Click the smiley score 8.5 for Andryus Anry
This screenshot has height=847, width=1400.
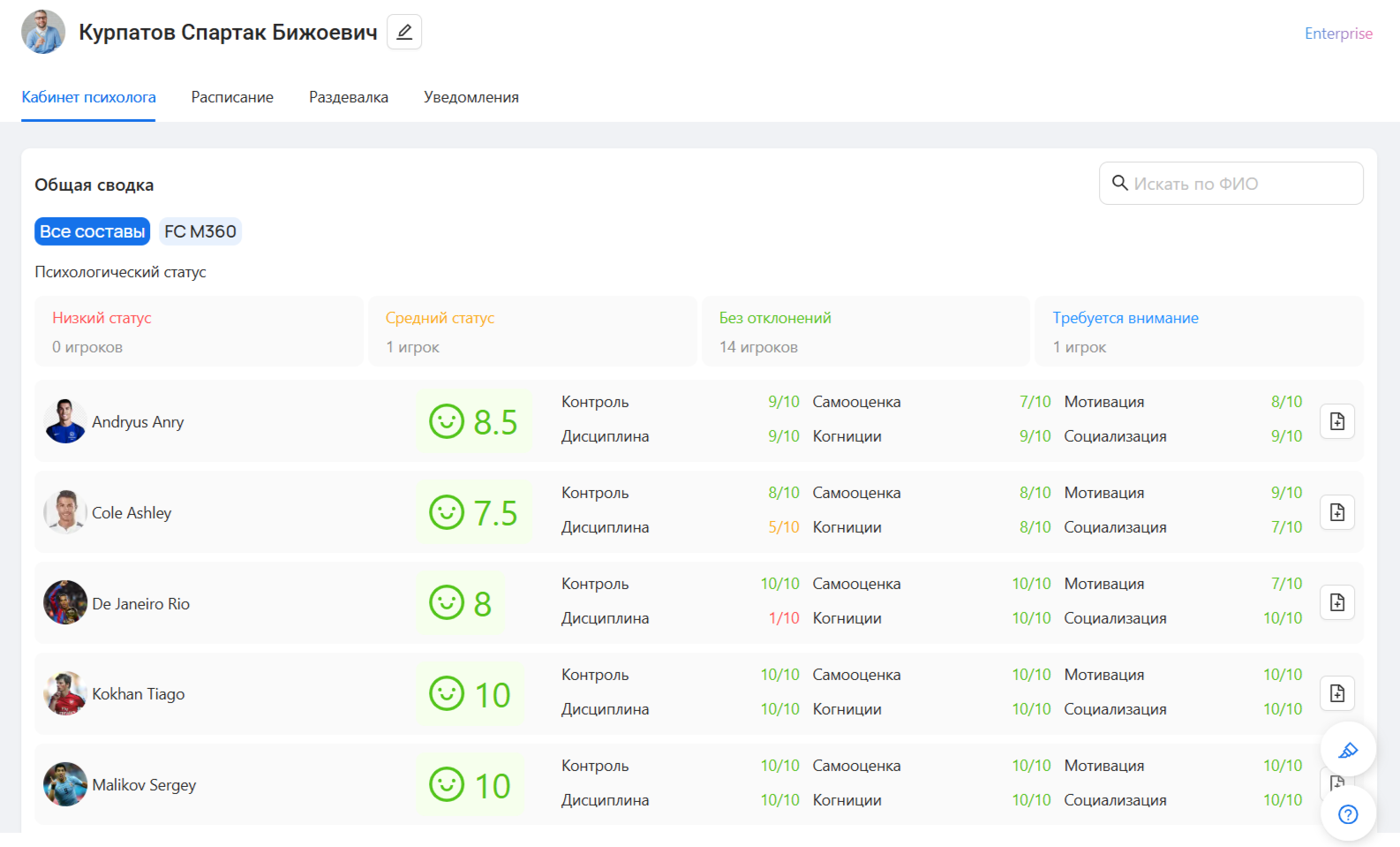pos(474,422)
